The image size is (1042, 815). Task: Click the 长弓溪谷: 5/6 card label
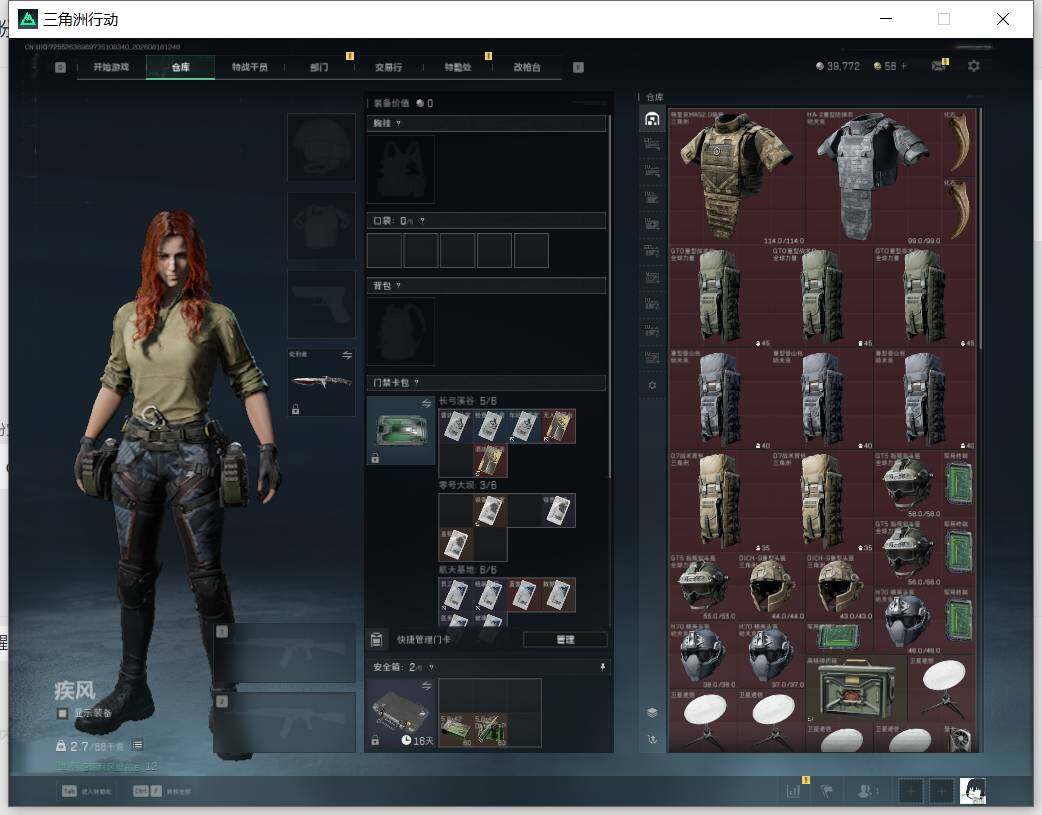coord(468,401)
